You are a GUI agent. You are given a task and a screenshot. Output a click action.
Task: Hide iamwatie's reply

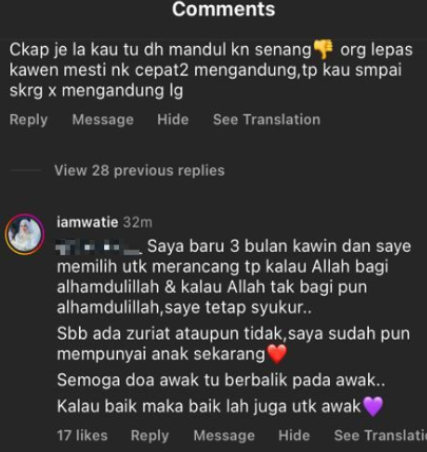294,435
